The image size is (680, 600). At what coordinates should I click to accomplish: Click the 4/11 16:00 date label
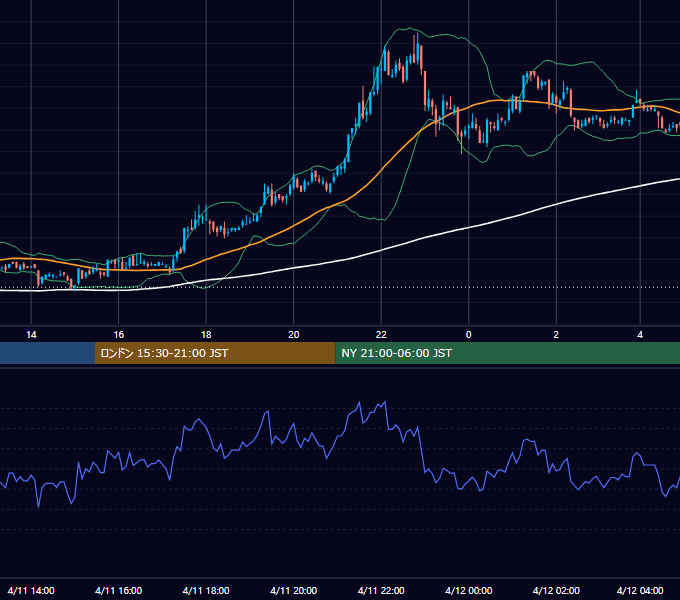118,590
